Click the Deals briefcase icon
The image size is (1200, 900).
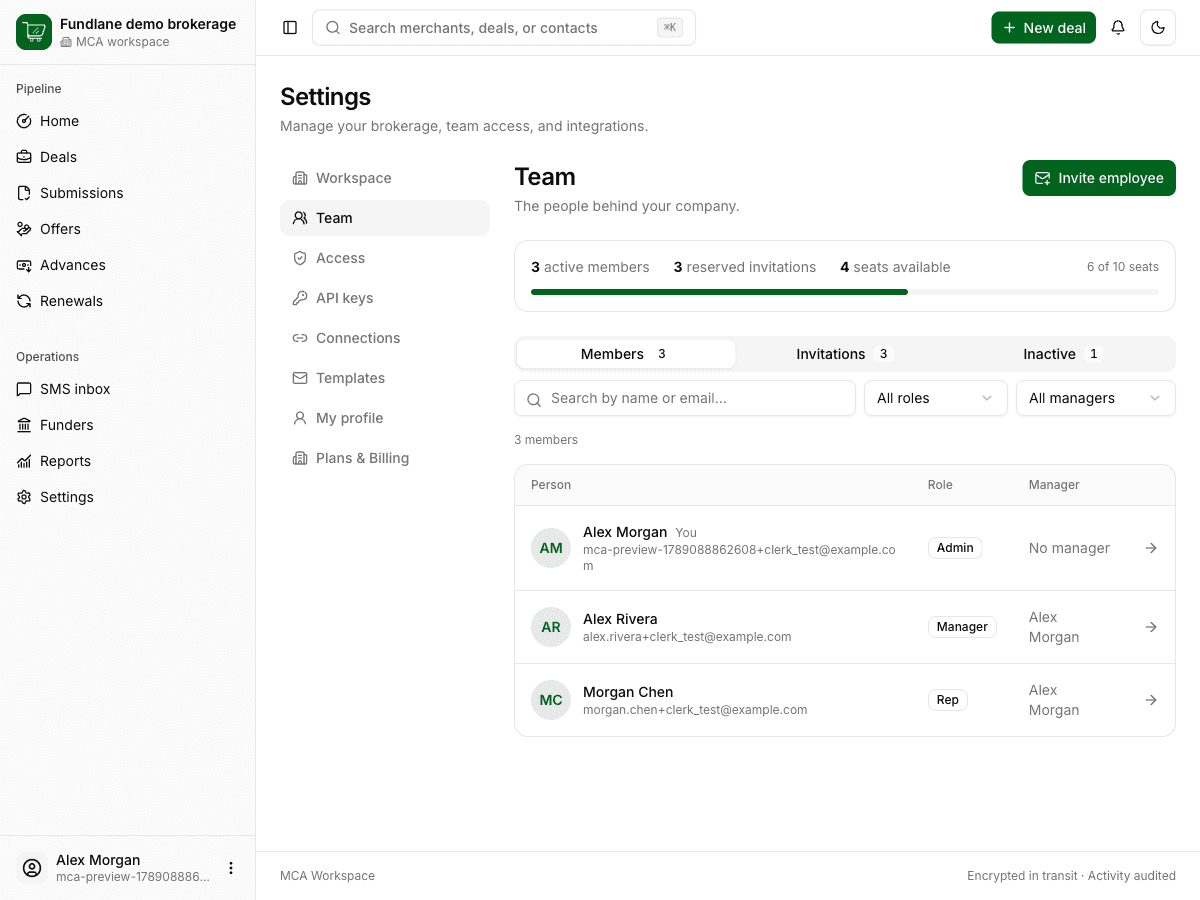(x=24, y=157)
